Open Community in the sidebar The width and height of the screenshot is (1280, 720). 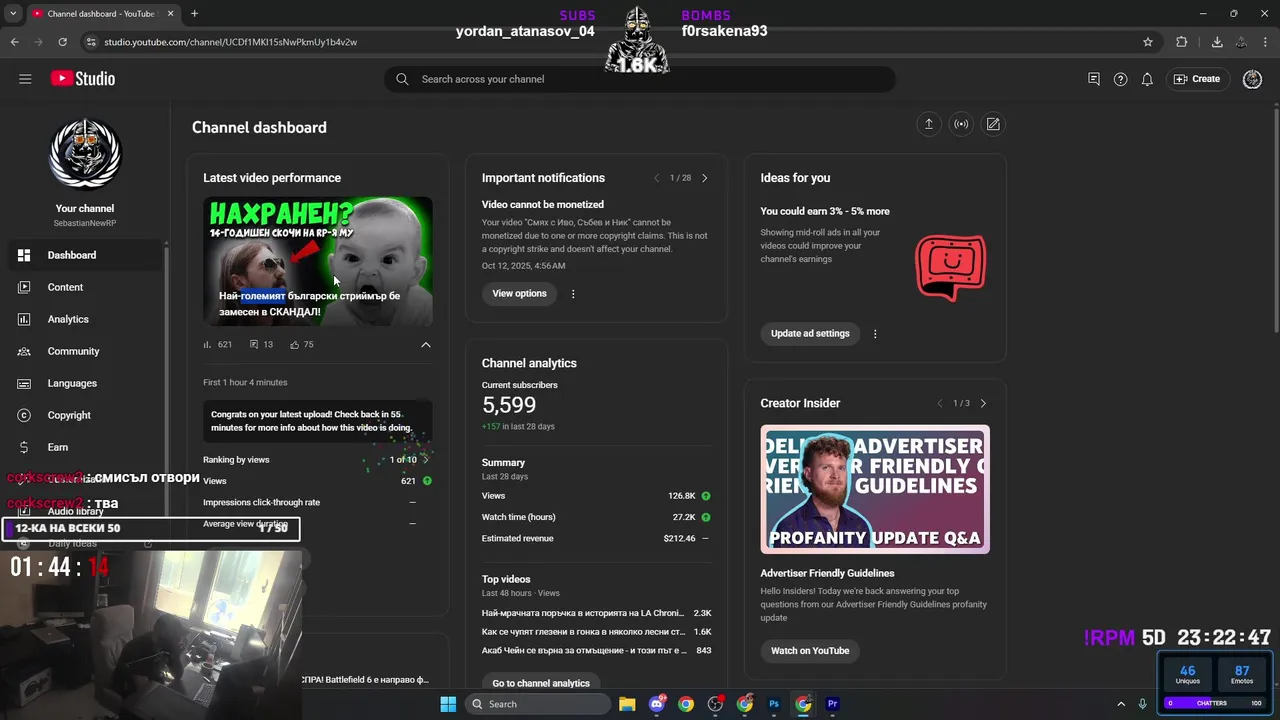[x=84, y=351]
